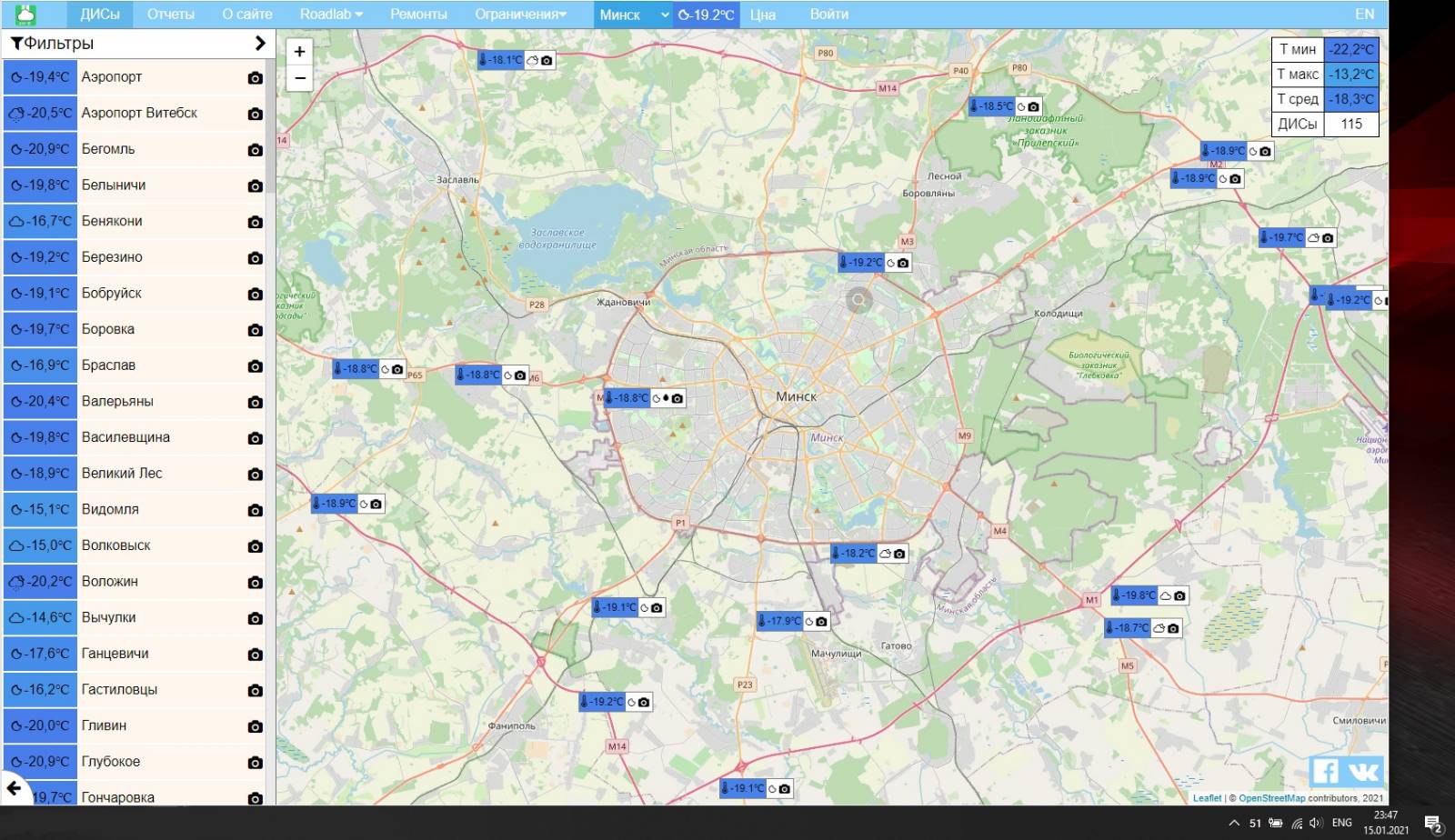The width and height of the screenshot is (1455, 840).
Task: Show camera for Боровка
Action: pos(256,330)
